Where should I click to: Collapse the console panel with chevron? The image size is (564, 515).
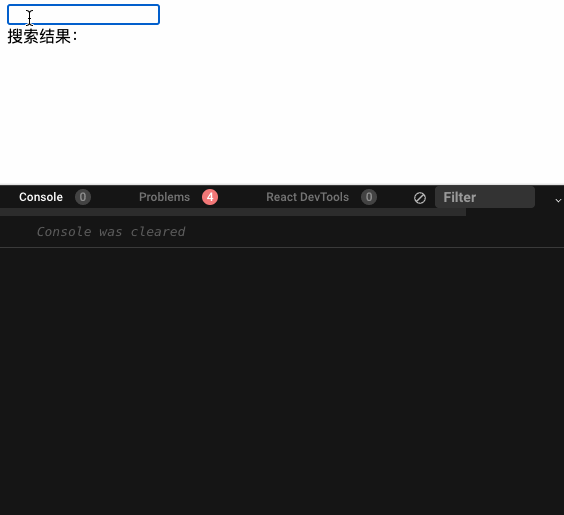coord(558,200)
